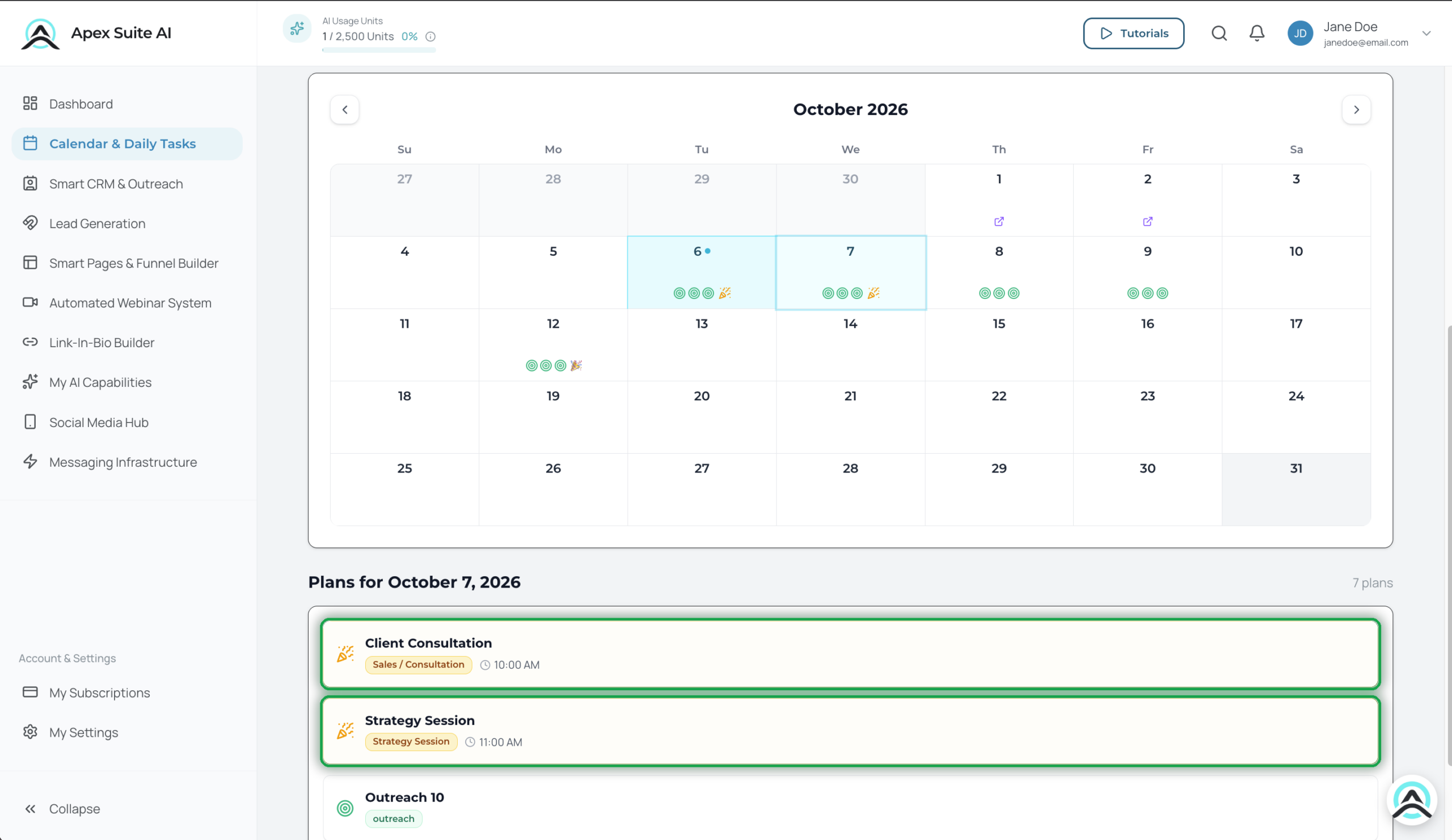
Task: Click the party icon on October 6
Action: click(725, 293)
